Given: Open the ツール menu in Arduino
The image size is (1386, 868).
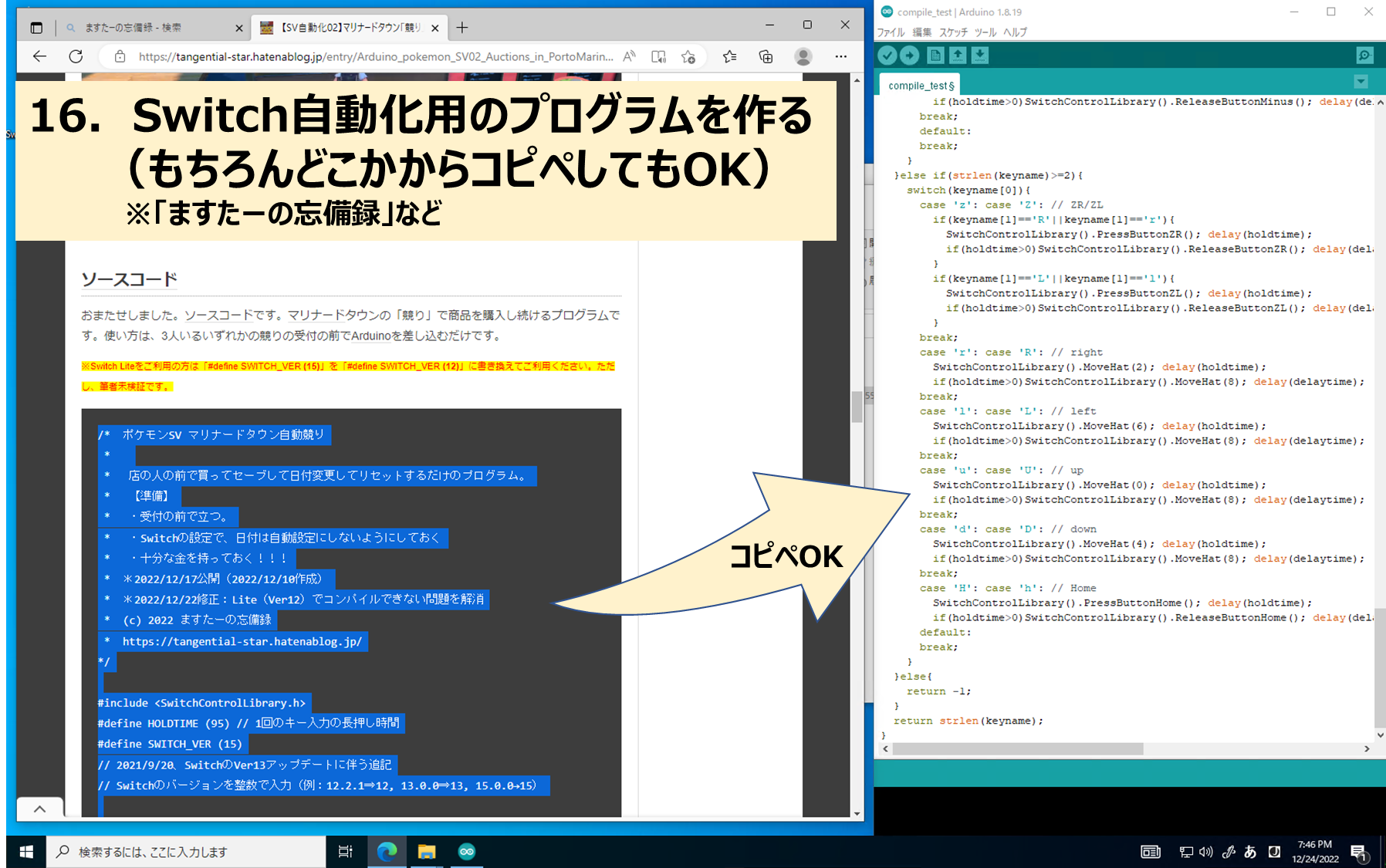Looking at the screenshot, I should 985,32.
